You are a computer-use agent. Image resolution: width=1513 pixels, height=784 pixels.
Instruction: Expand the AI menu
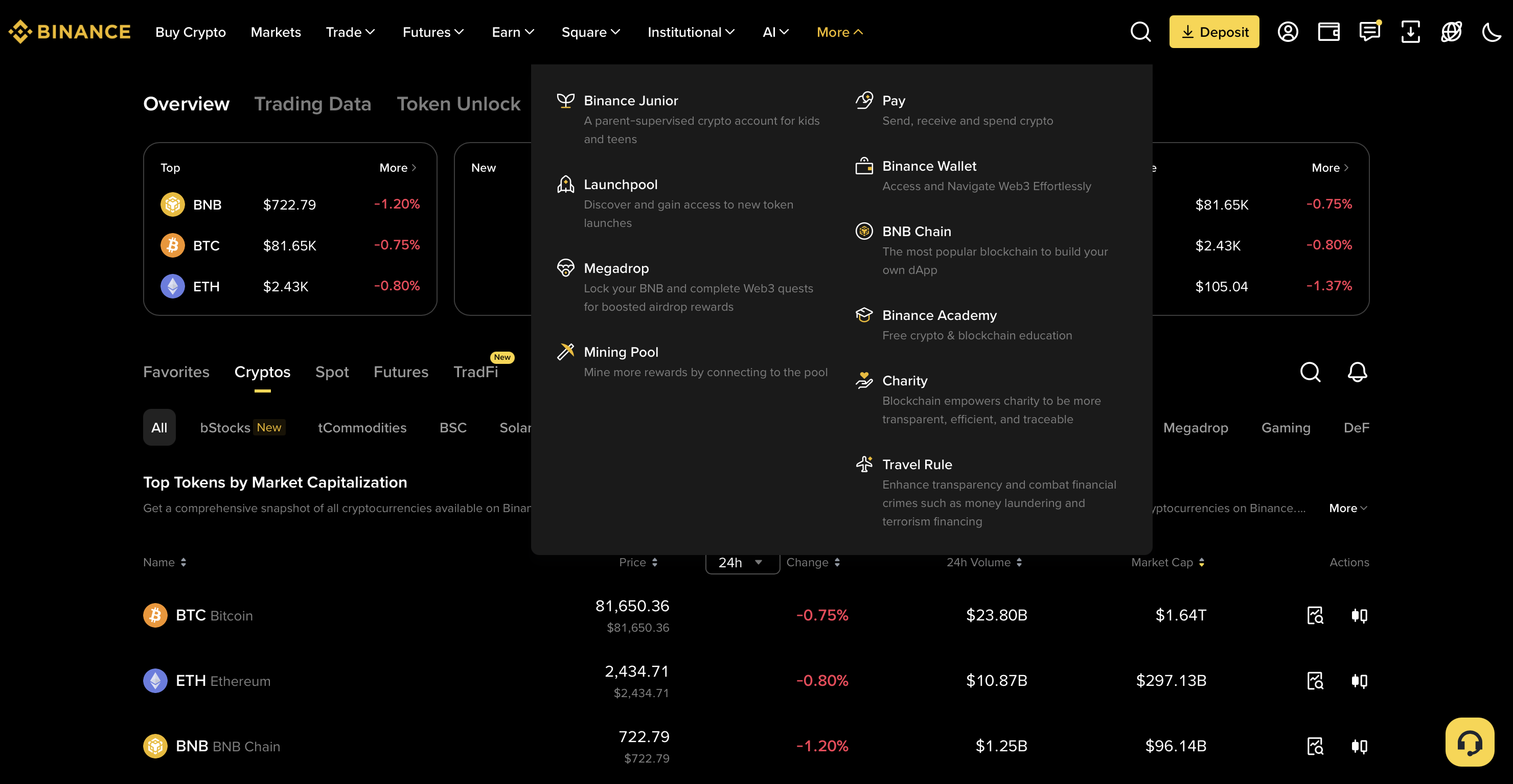coord(775,32)
